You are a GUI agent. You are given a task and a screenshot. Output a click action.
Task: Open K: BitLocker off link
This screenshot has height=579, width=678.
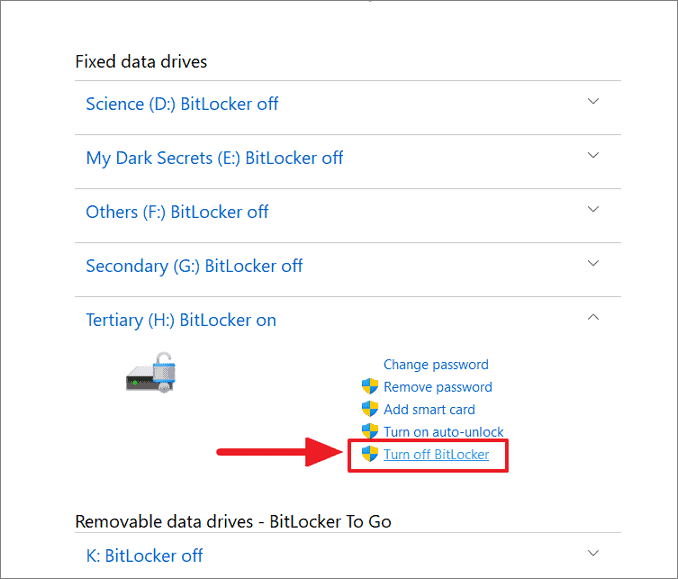click(144, 556)
